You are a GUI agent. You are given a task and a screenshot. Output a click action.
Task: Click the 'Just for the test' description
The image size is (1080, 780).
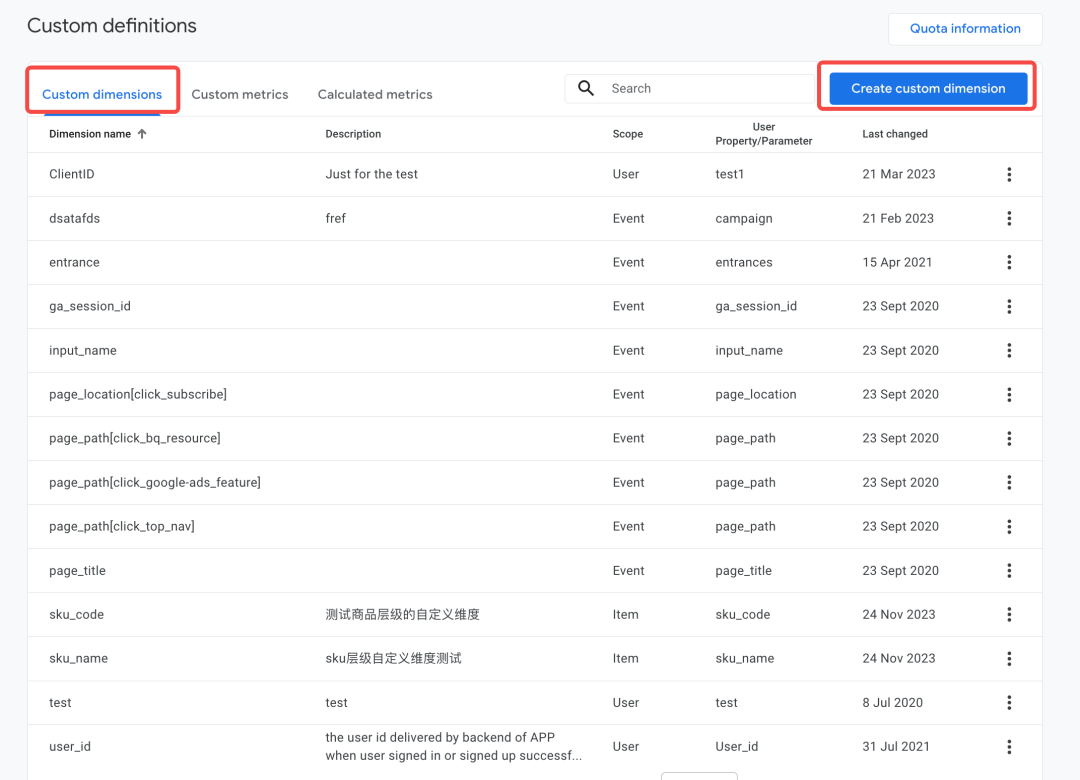click(x=371, y=174)
